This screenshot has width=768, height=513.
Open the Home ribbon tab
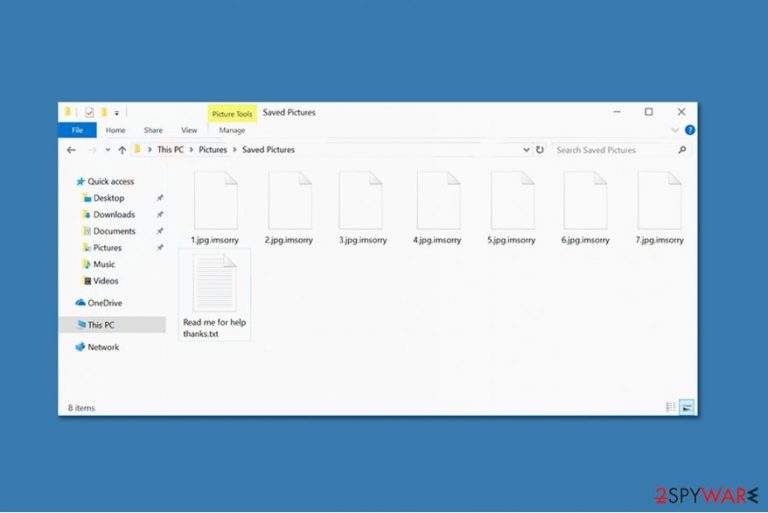click(116, 130)
